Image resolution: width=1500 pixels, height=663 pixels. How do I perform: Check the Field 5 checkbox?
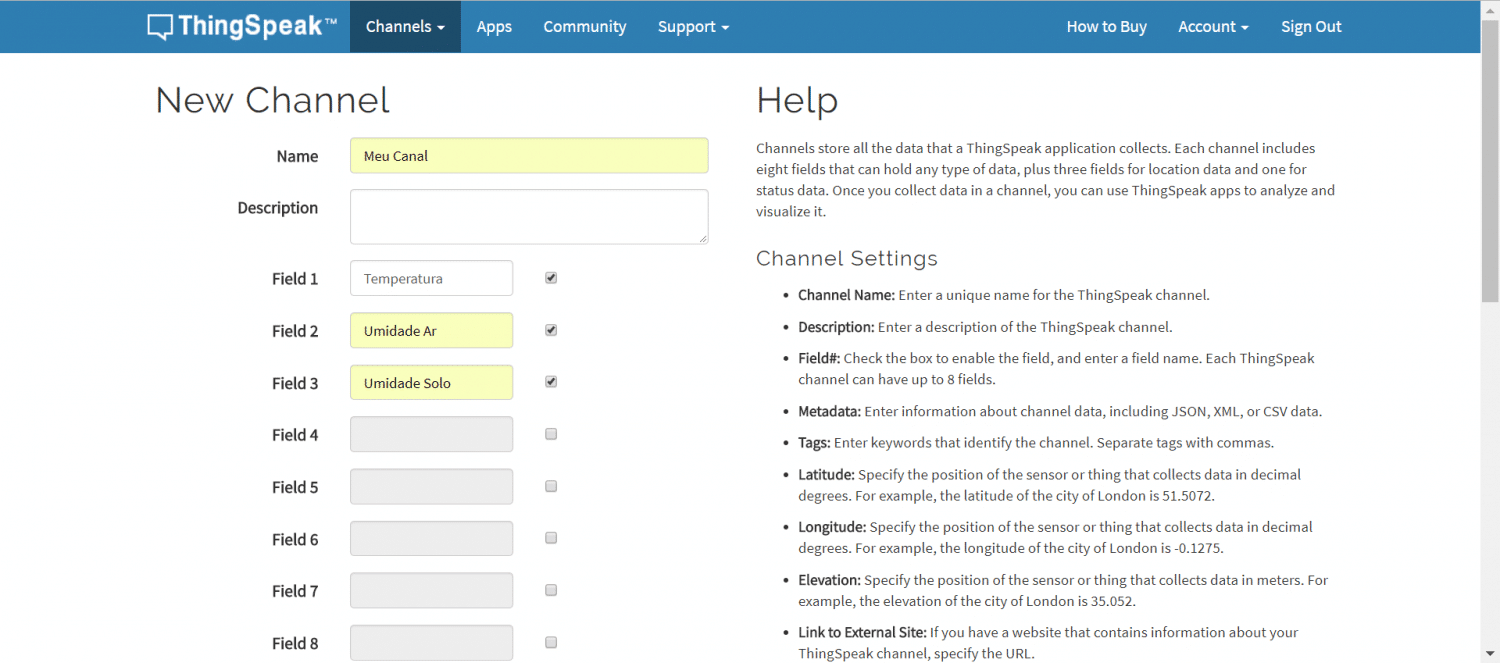pyautogui.click(x=551, y=486)
